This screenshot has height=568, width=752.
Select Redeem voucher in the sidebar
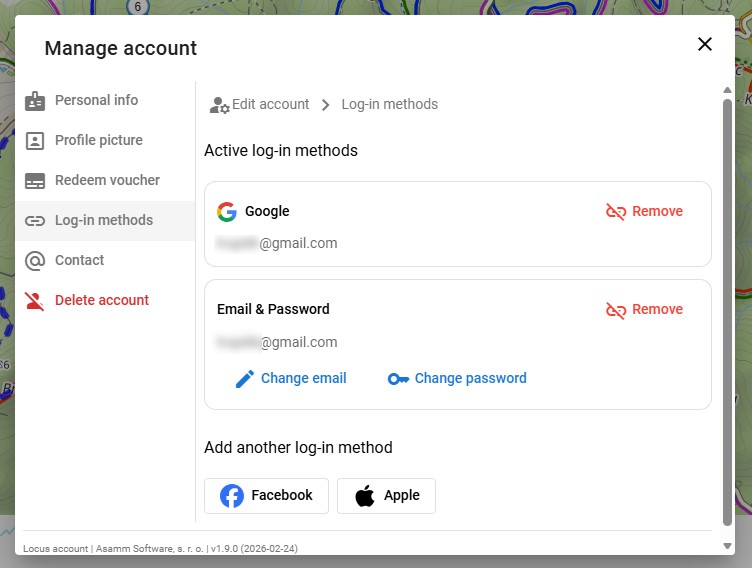tap(107, 181)
